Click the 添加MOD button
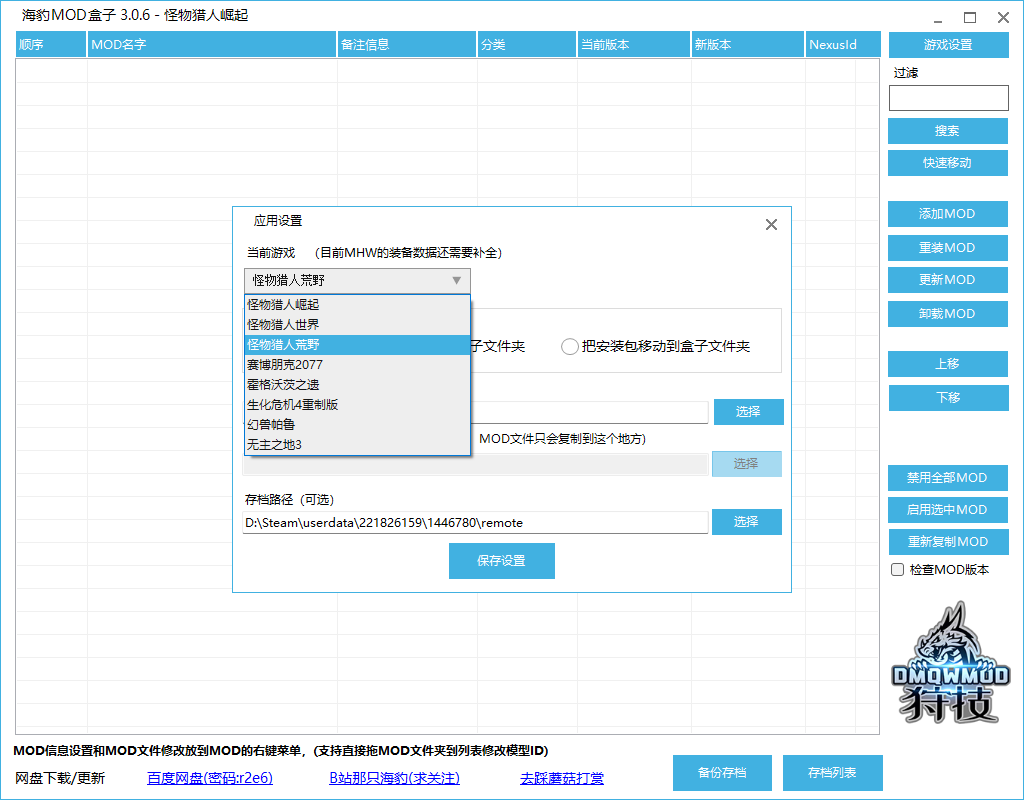1024x800 pixels. coord(948,214)
